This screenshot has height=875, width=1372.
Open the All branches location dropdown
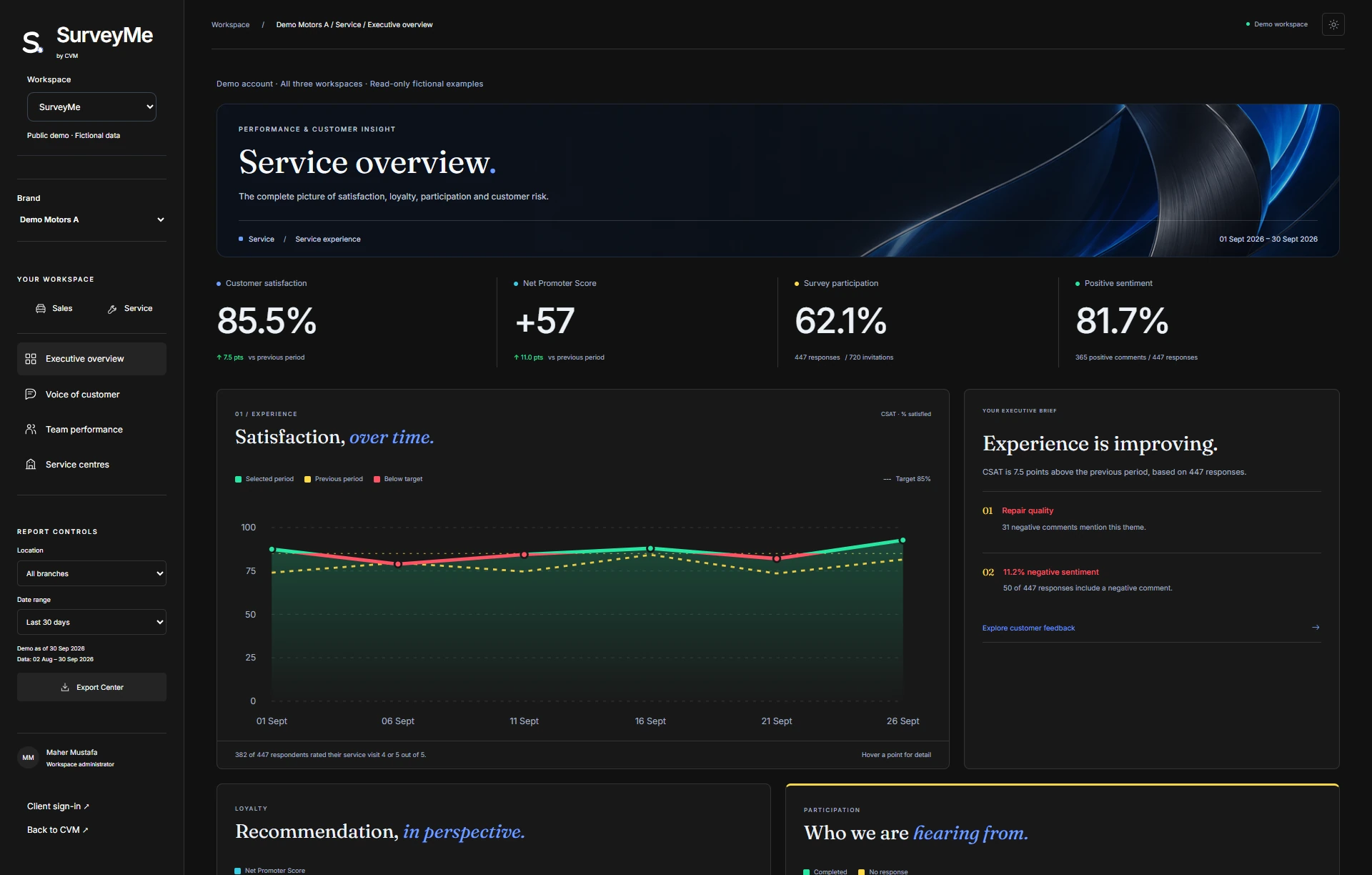[91, 573]
